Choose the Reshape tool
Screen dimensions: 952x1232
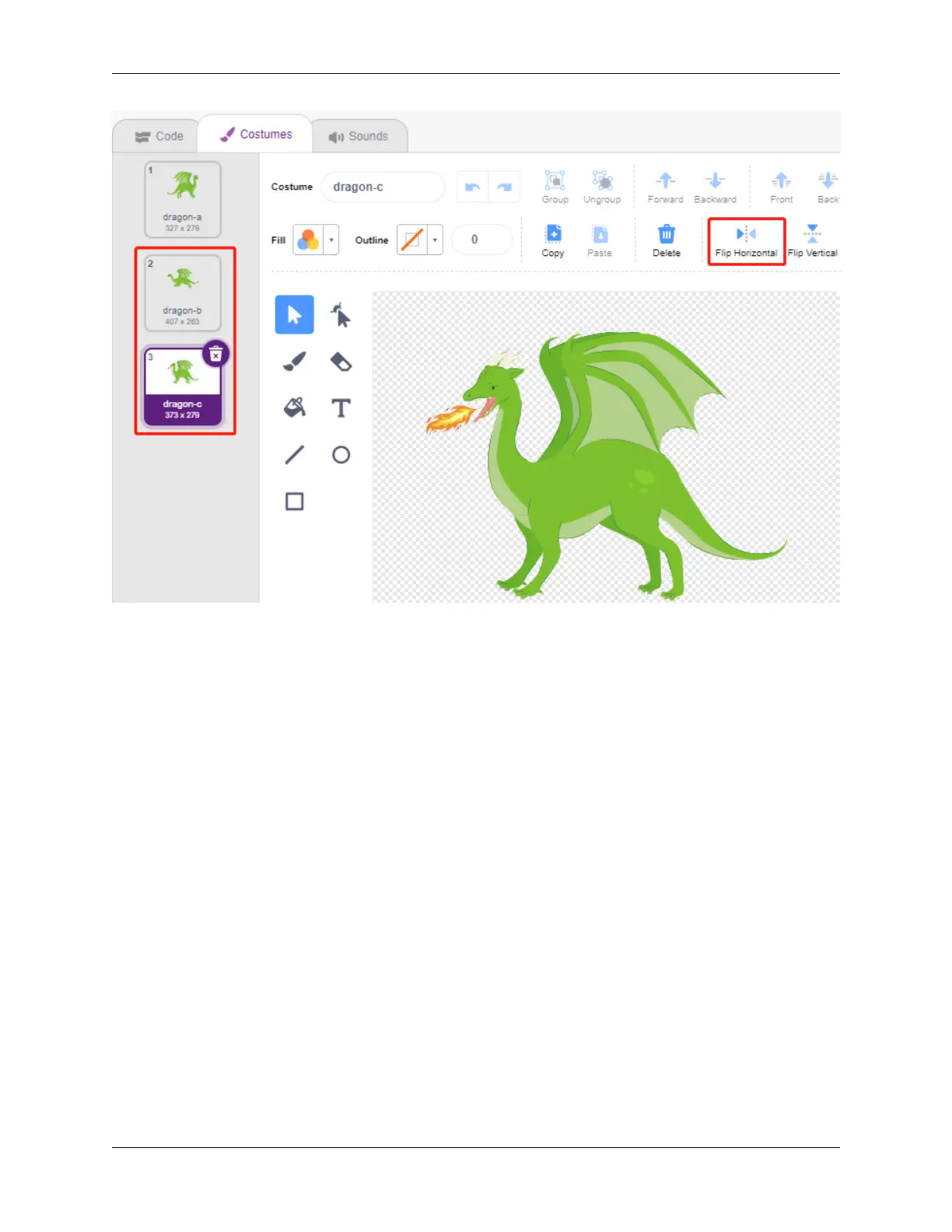(x=341, y=315)
